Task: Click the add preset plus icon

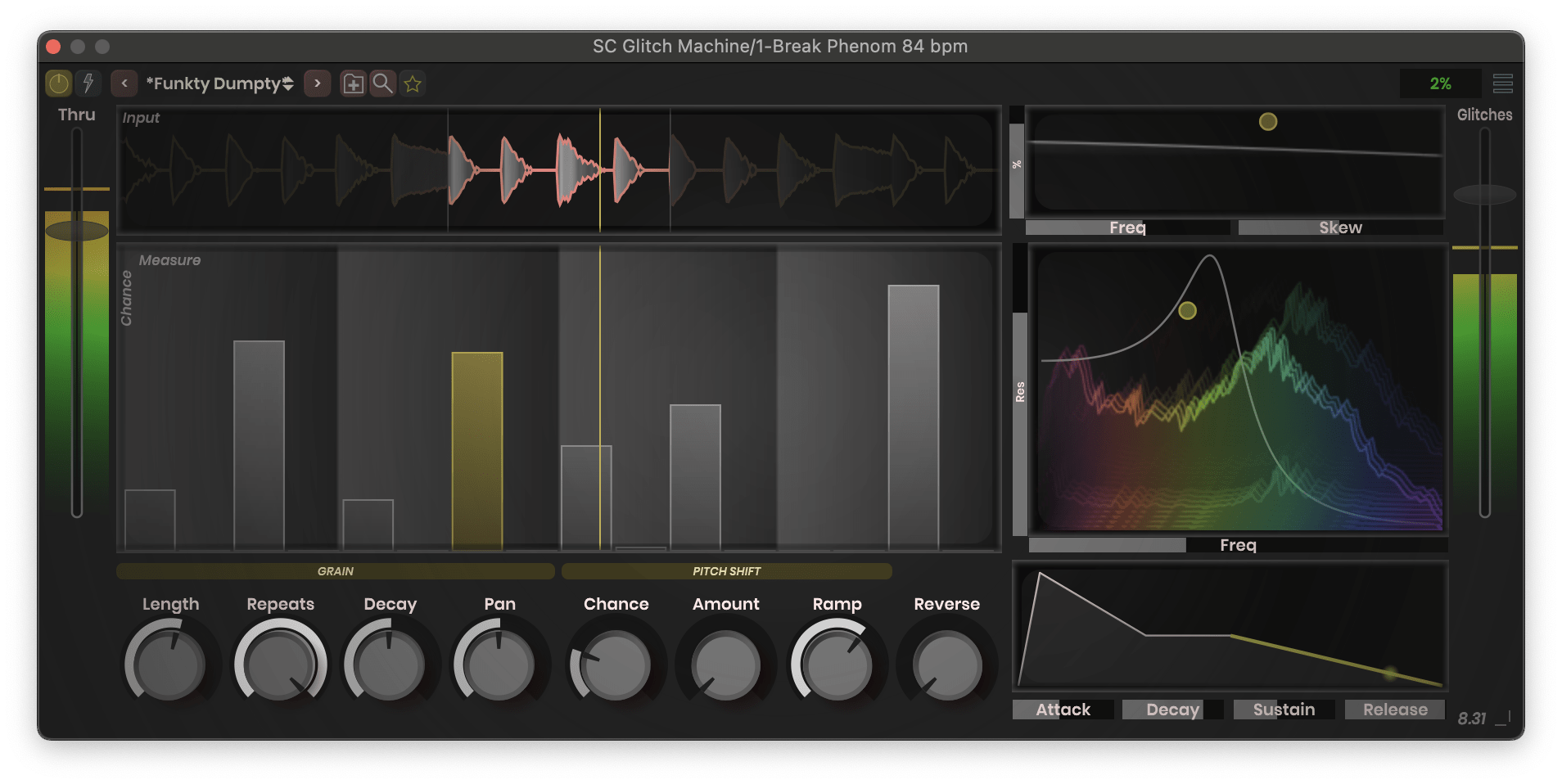Action: click(x=353, y=83)
